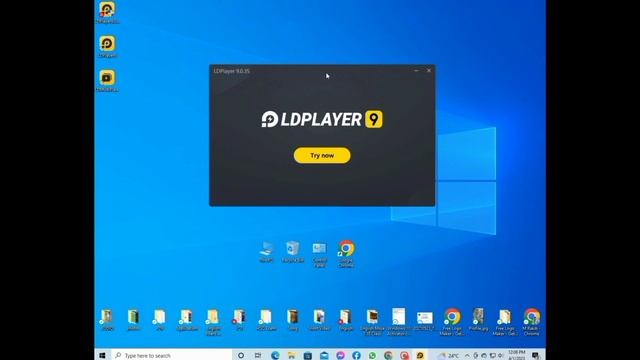This screenshot has height=360, width=640.
Task: Open the Mail app on the taskbar
Action: coord(324,356)
